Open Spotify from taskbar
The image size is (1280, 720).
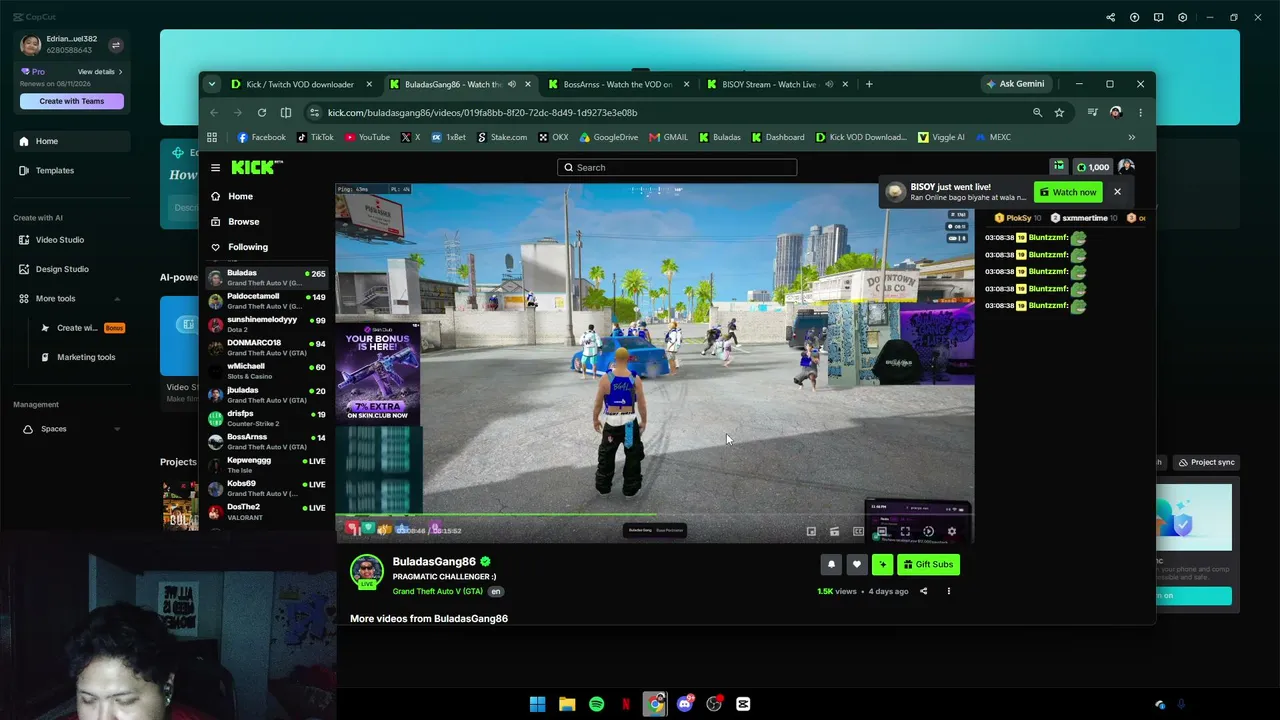coord(596,704)
